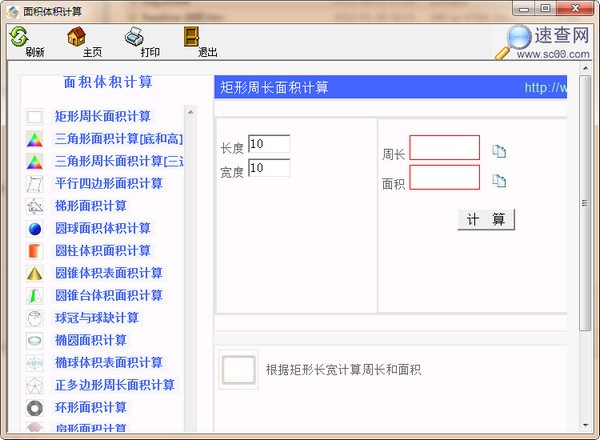Click the exit (退出) door icon
Screen dimensions: 600x440
click(191, 36)
